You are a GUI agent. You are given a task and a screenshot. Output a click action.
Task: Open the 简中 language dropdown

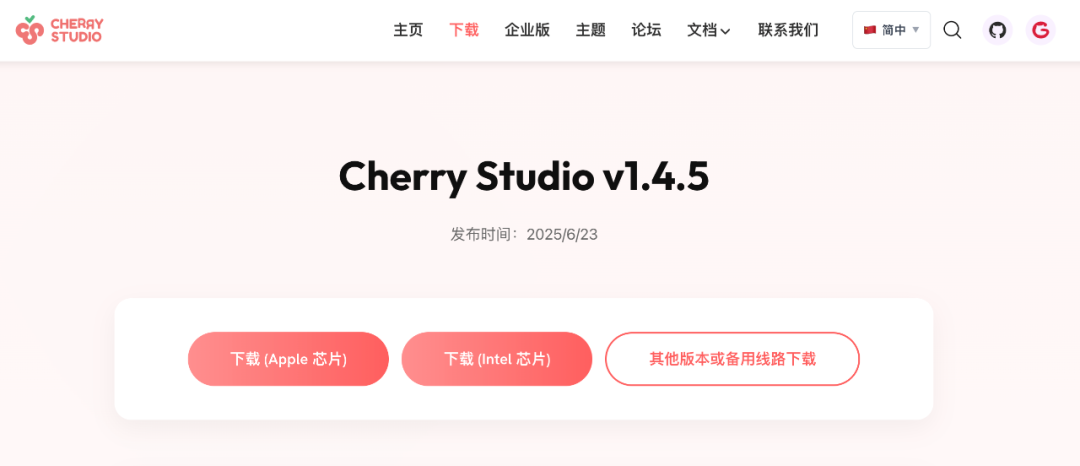click(891, 30)
